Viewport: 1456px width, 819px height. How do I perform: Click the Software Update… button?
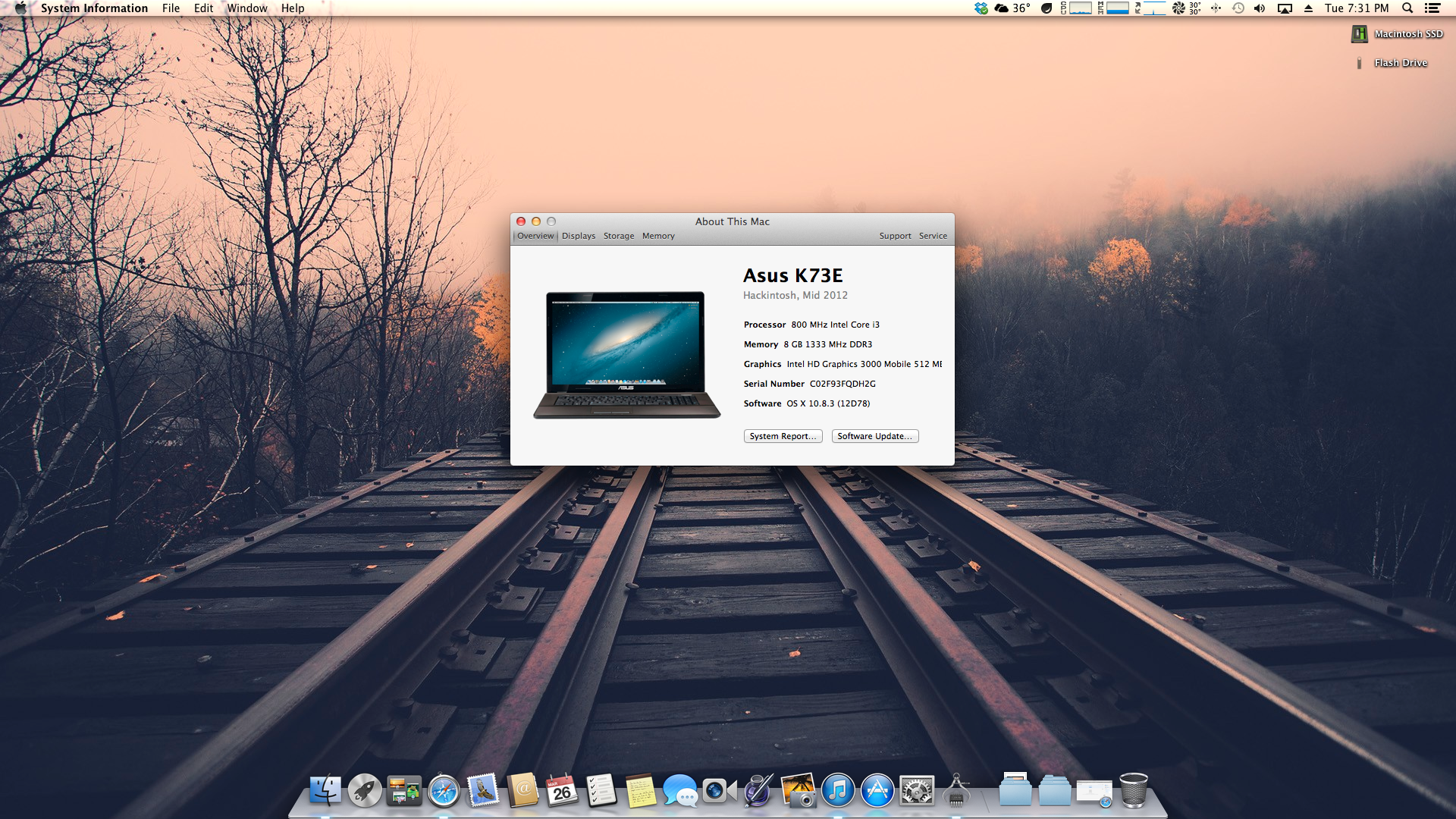click(x=875, y=436)
